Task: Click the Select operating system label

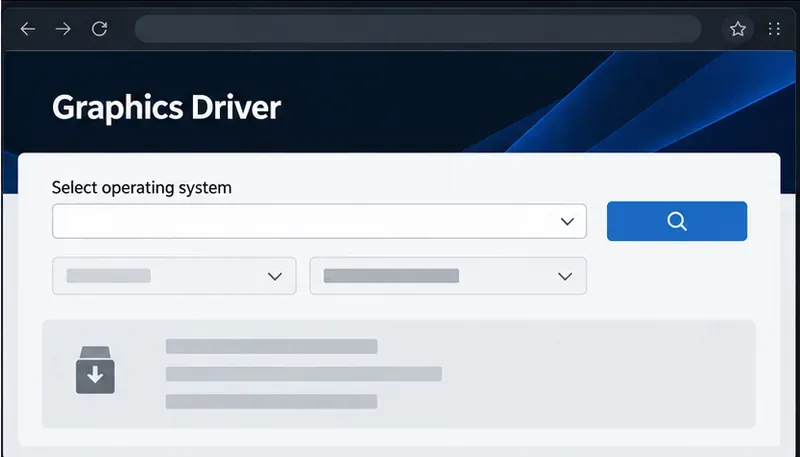Action: click(141, 188)
